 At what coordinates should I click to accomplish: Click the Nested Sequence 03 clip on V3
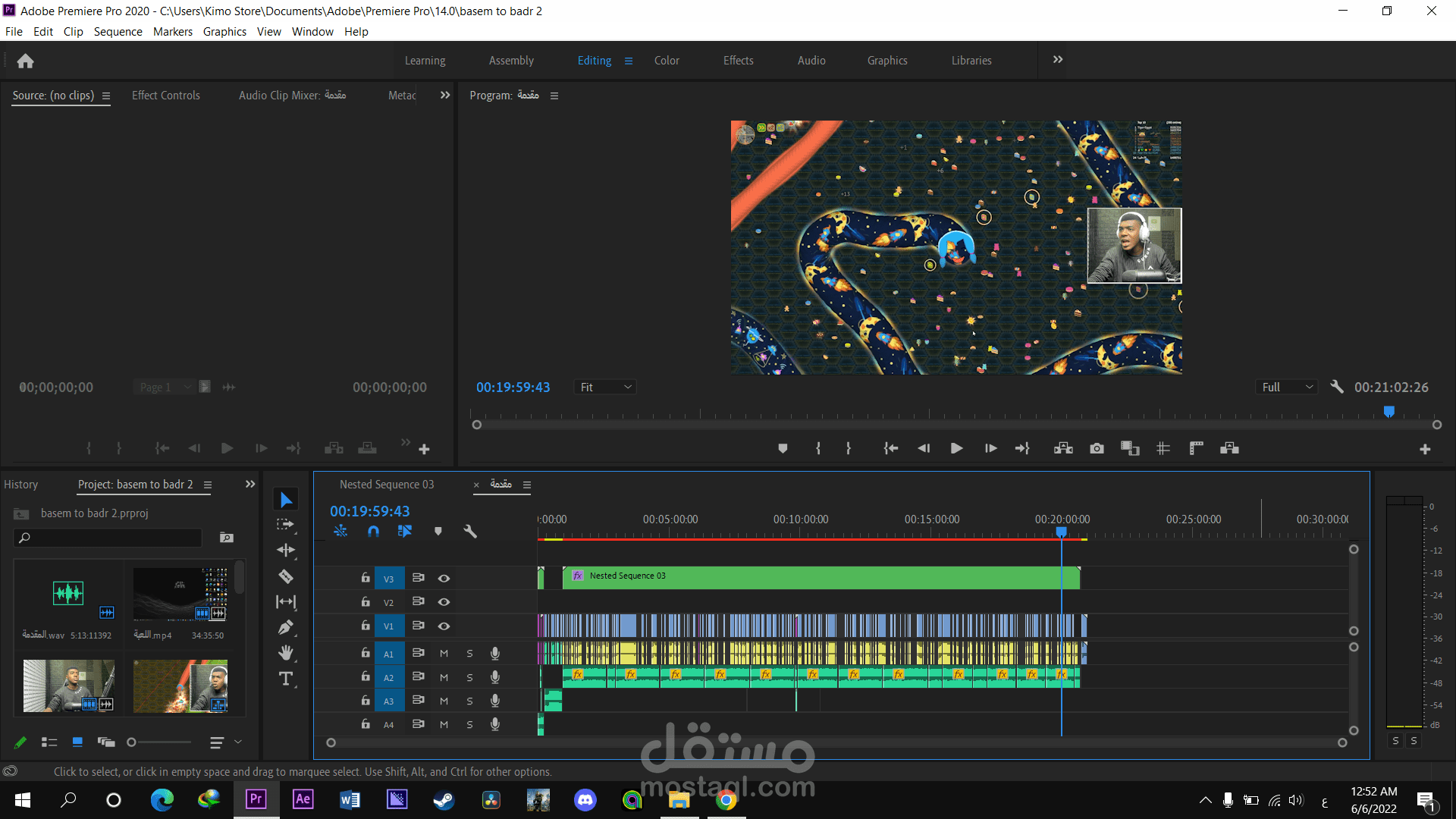pos(821,578)
